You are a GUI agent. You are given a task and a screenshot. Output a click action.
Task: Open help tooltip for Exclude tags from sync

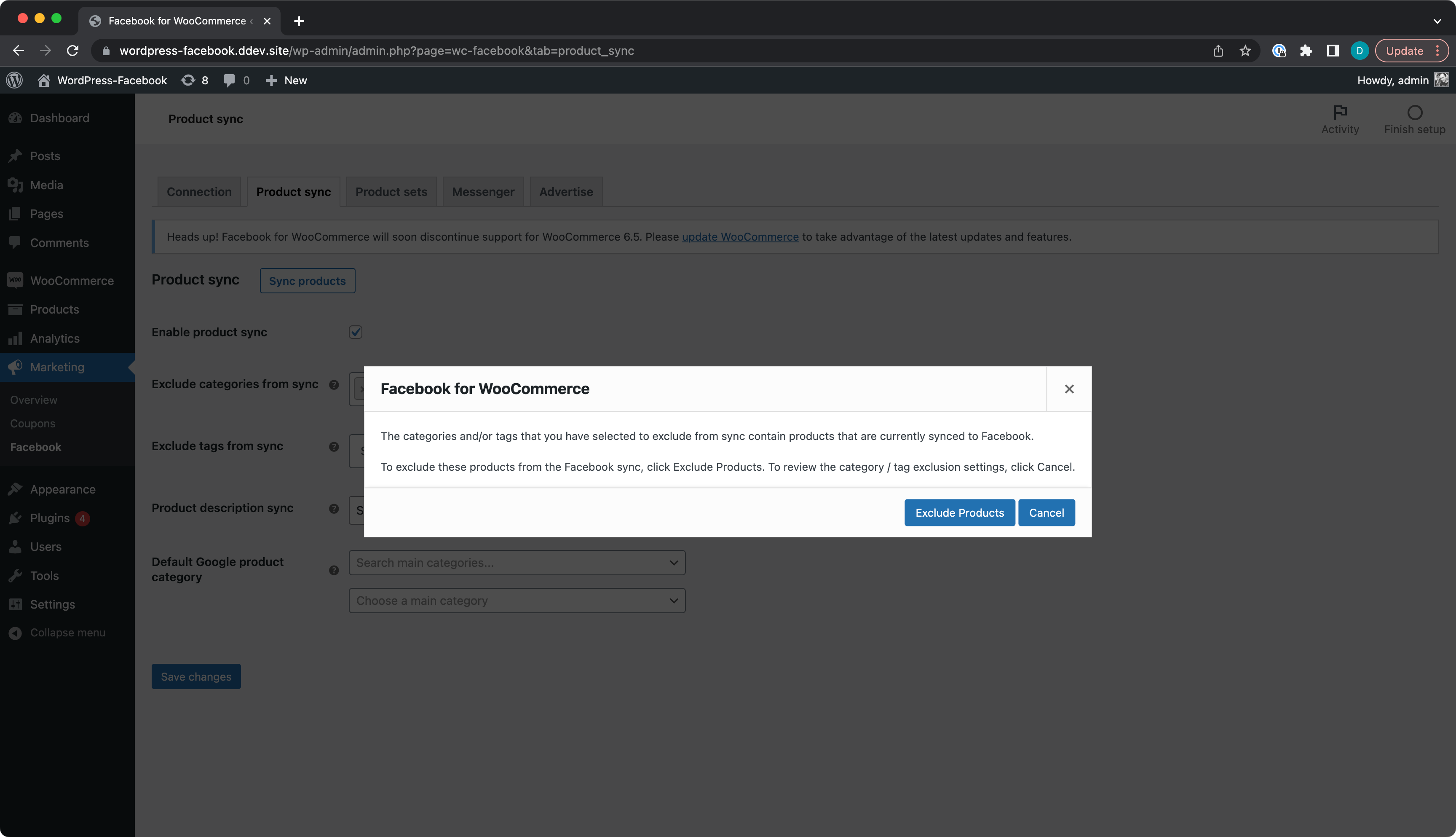pyautogui.click(x=334, y=447)
